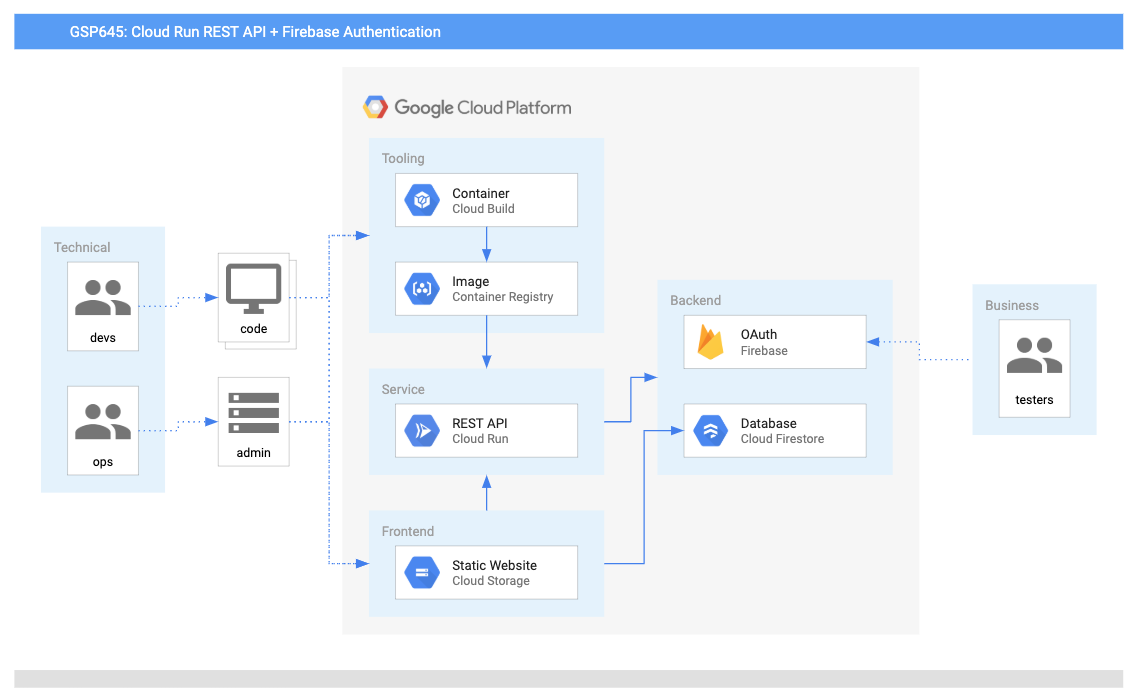The width and height of the screenshot is (1140, 700).
Task: Select the devs people icon
Action: tap(103, 297)
